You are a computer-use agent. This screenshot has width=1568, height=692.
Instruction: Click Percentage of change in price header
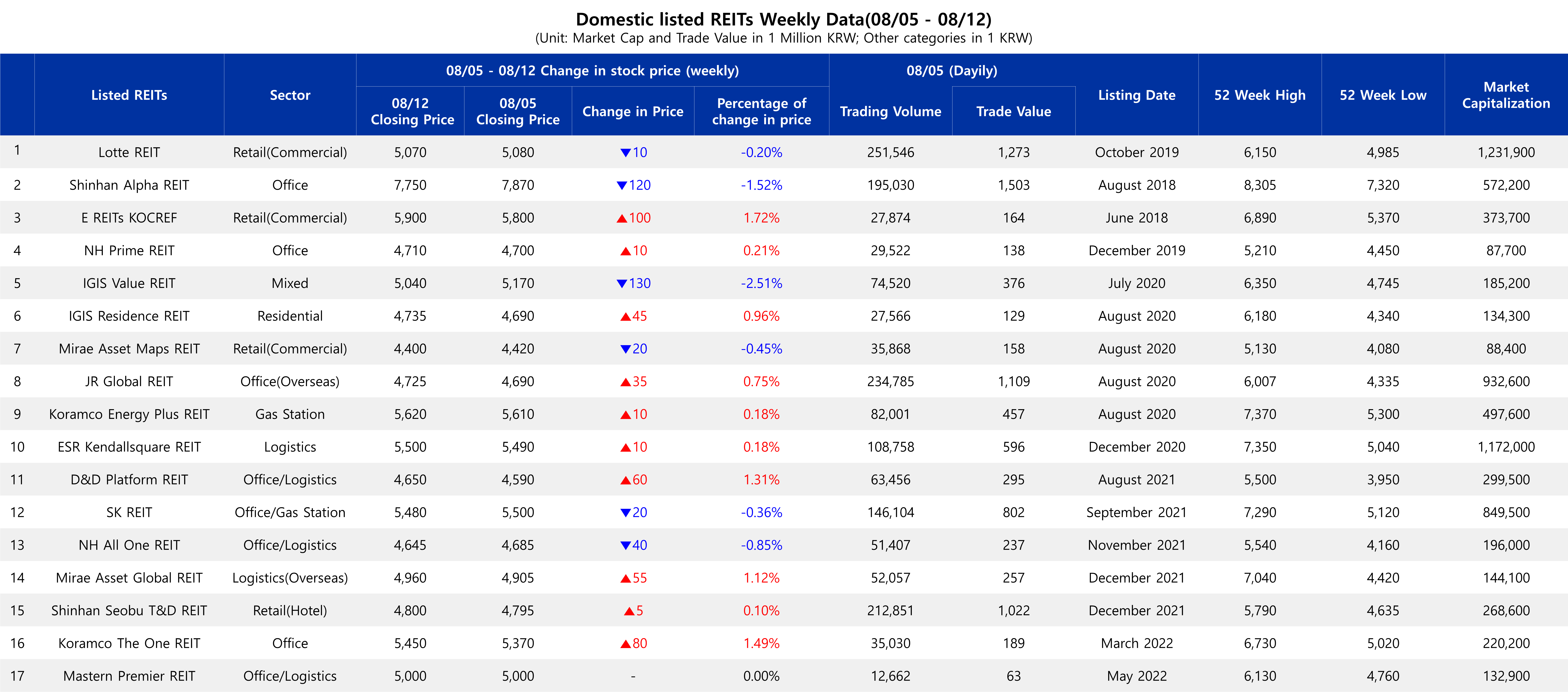click(762, 112)
